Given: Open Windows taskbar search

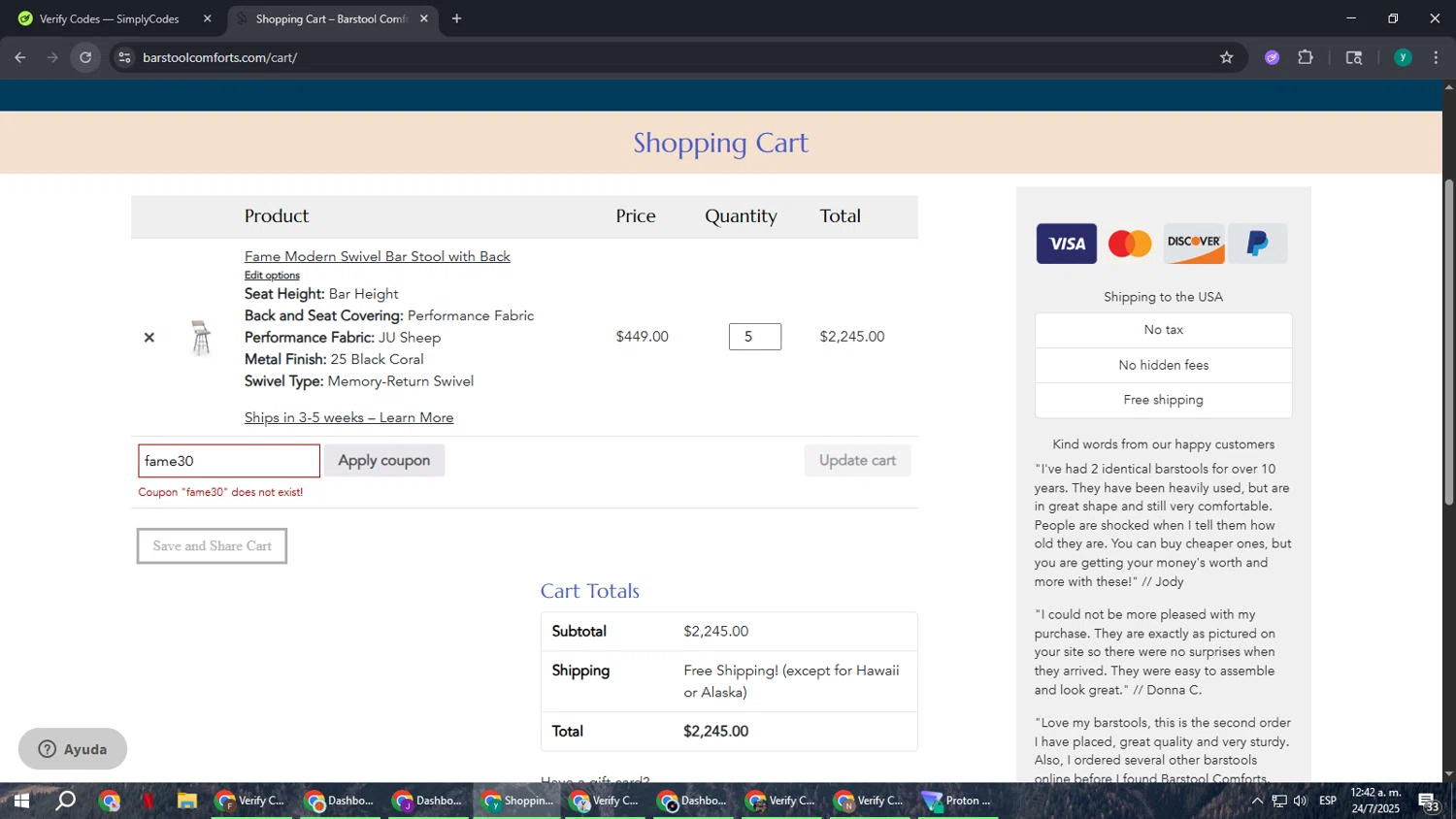Looking at the screenshot, I should [65, 802].
